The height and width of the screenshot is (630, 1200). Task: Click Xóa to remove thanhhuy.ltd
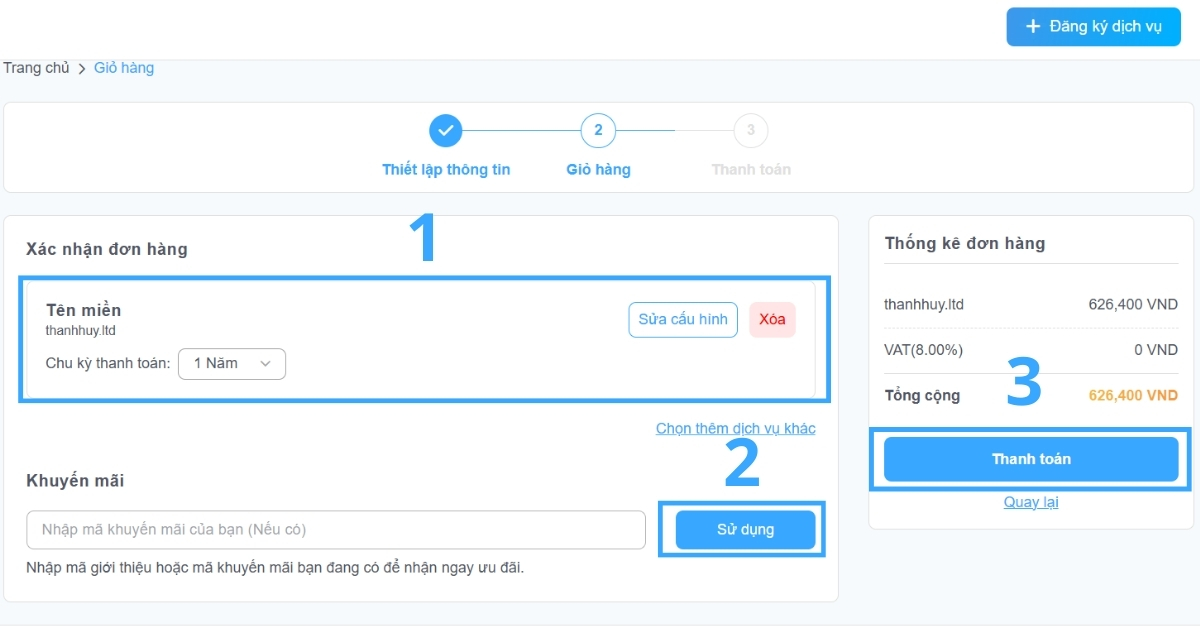[772, 320]
